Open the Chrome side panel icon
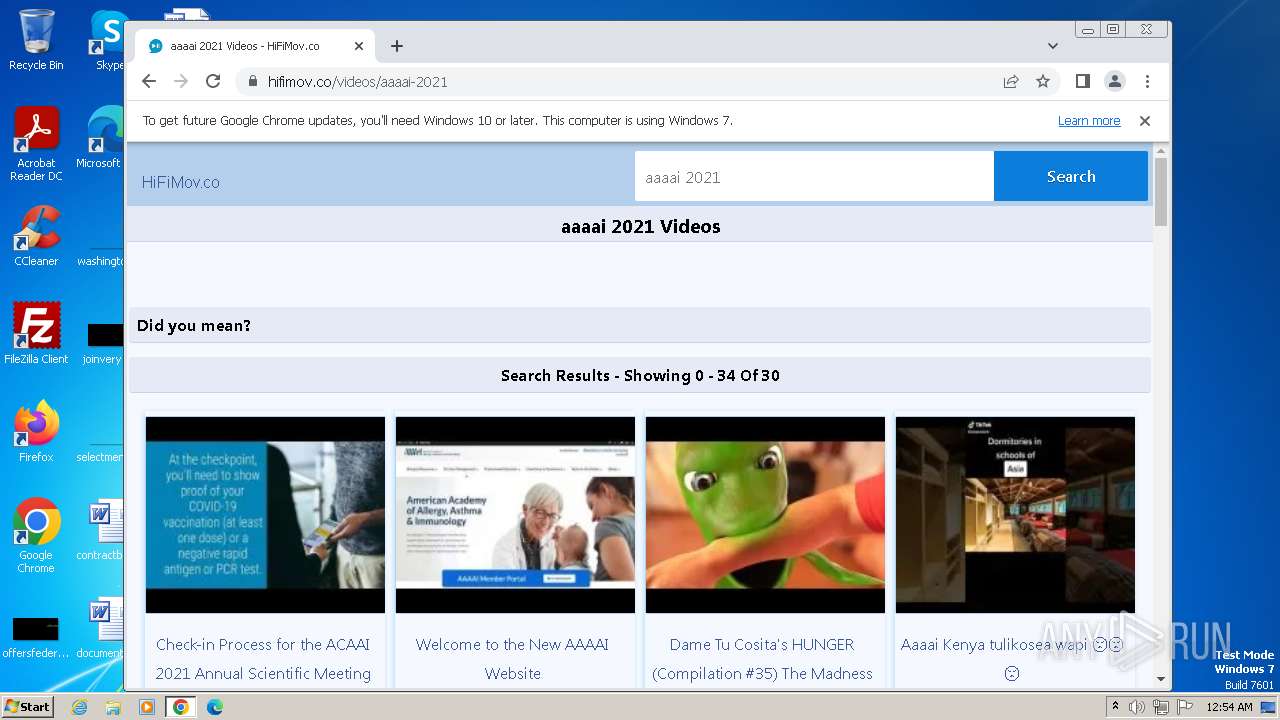The image size is (1280, 720). (x=1082, y=81)
